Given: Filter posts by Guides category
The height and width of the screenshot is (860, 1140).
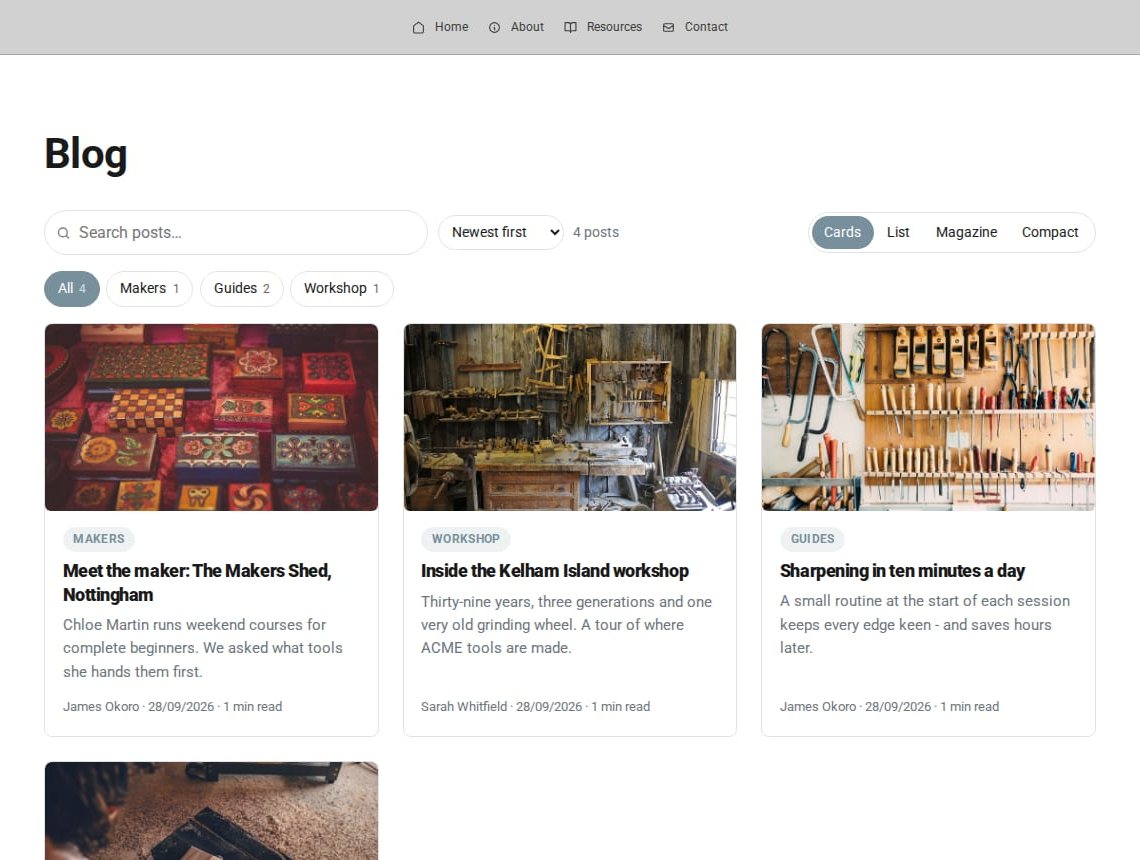Looking at the screenshot, I should 241,289.
